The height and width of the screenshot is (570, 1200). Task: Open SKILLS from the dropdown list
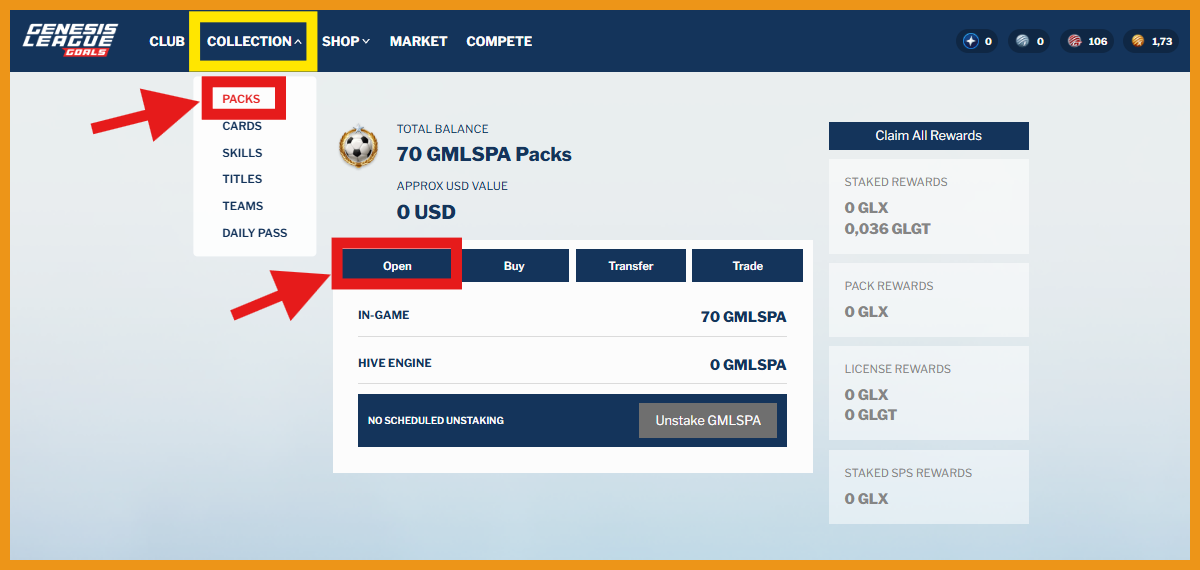point(242,153)
